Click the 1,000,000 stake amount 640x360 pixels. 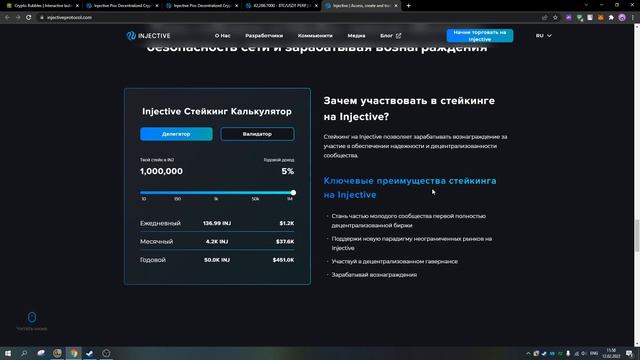point(161,171)
